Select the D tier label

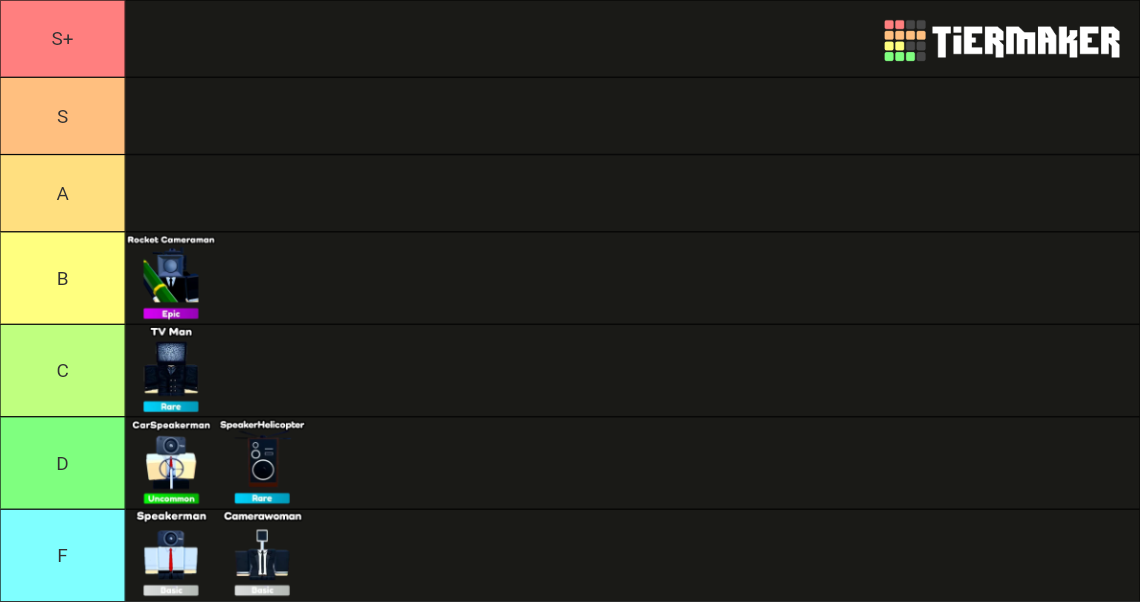point(62,462)
